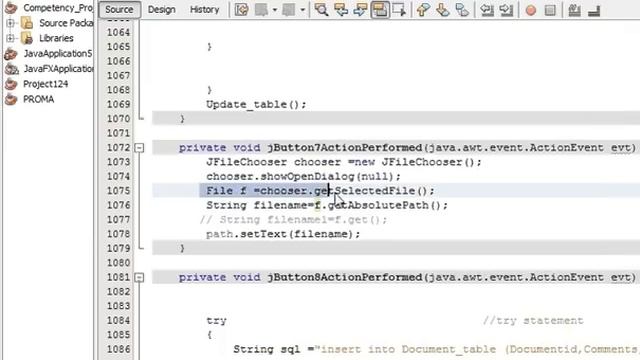This screenshot has height=360, width=640.
Task: Select the Competency_Pro project
Action: click(x=58, y=8)
